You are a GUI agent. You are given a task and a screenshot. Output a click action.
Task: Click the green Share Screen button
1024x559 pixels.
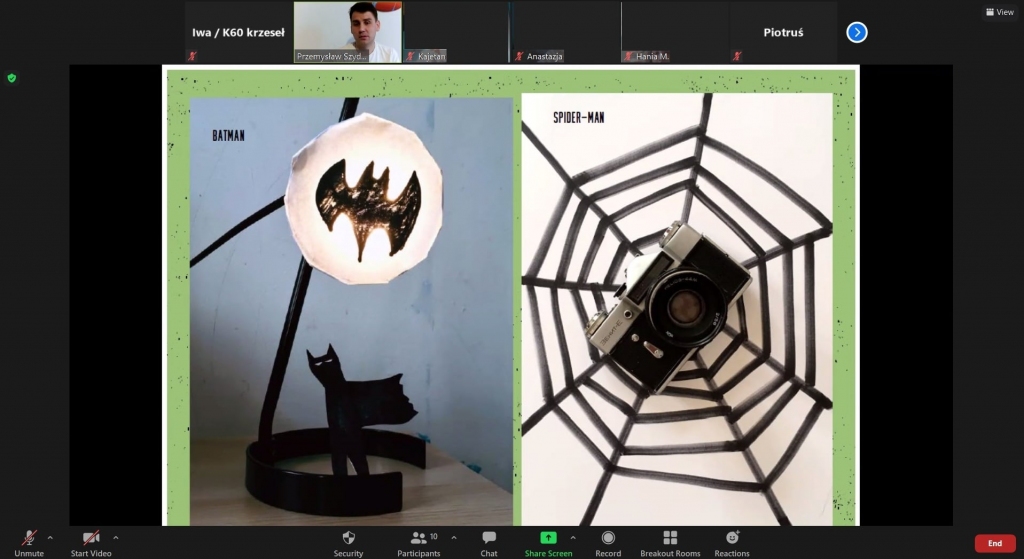click(548, 543)
